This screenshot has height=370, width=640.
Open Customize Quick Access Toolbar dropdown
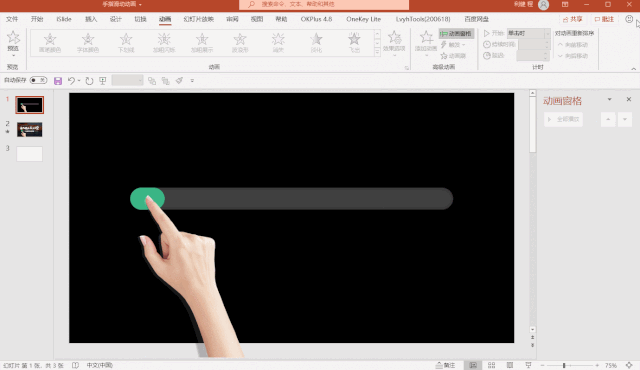(x=192, y=81)
